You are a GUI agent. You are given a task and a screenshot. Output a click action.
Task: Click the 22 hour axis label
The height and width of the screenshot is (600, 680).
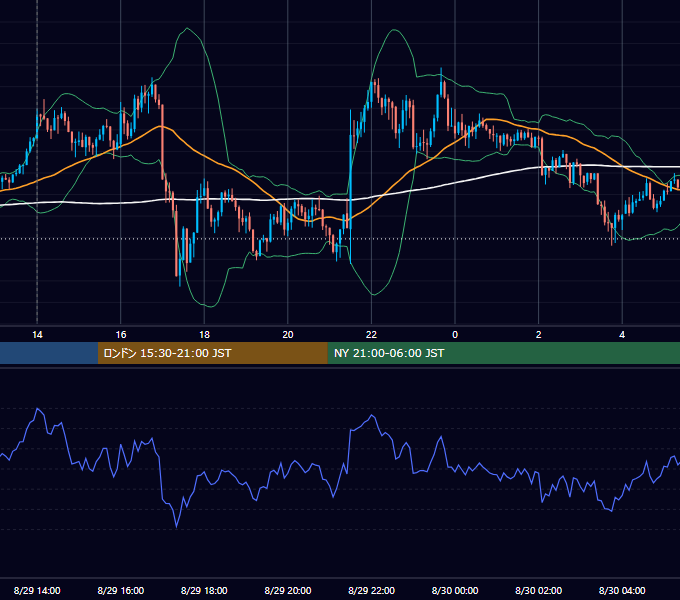(371, 335)
